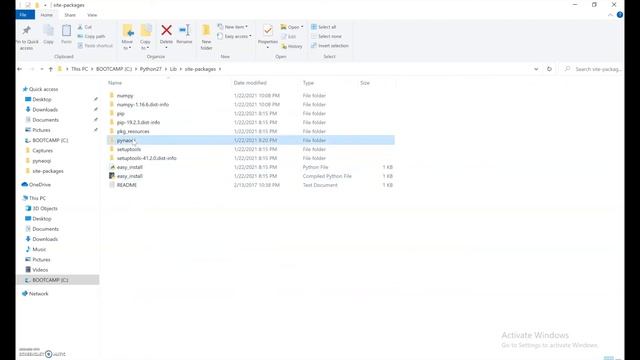Click Cut in the Clipboard group
This screenshot has height=360, width=640.
[84, 27]
